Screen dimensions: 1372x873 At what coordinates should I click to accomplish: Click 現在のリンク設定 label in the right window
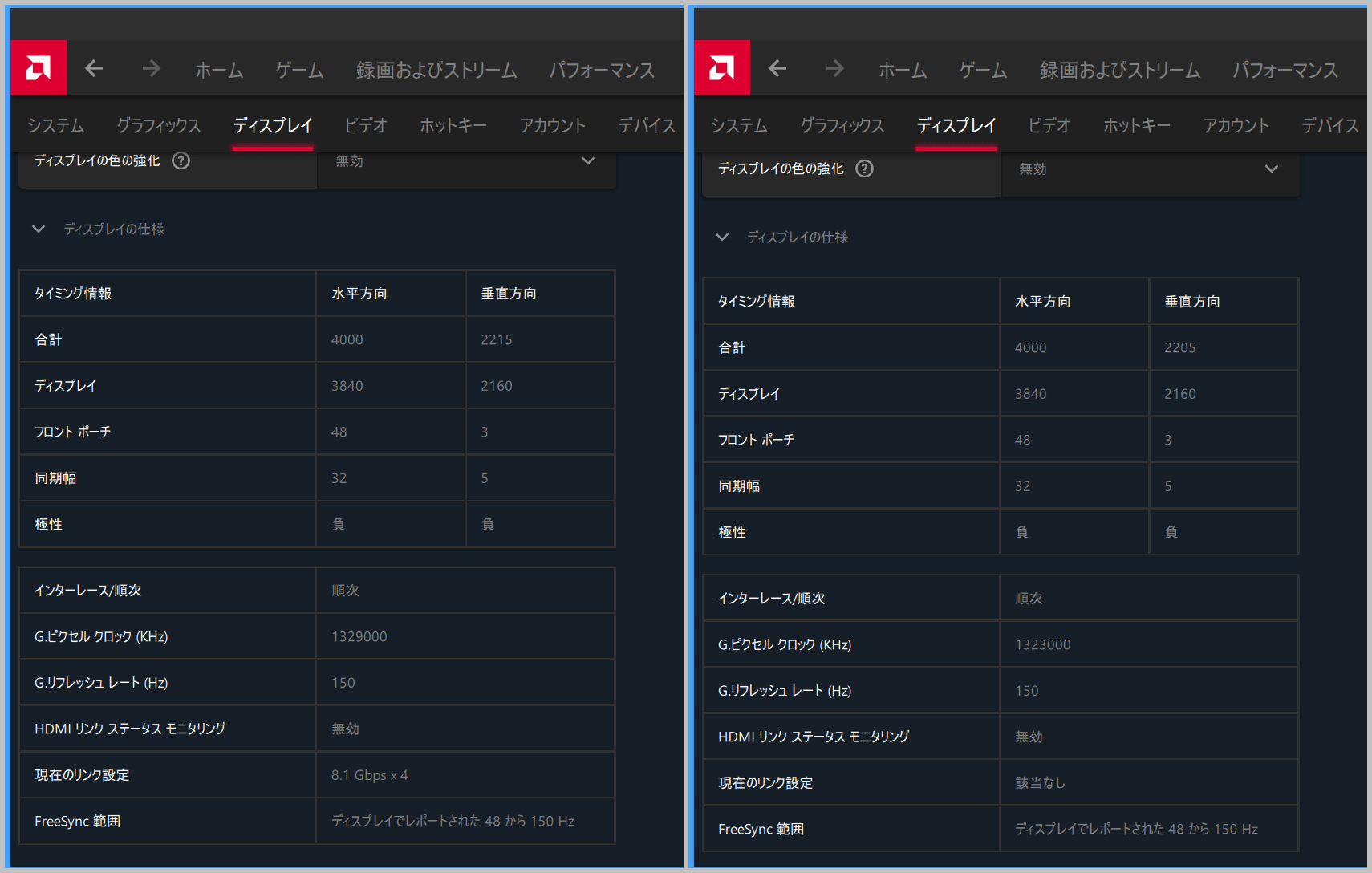[765, 783]
